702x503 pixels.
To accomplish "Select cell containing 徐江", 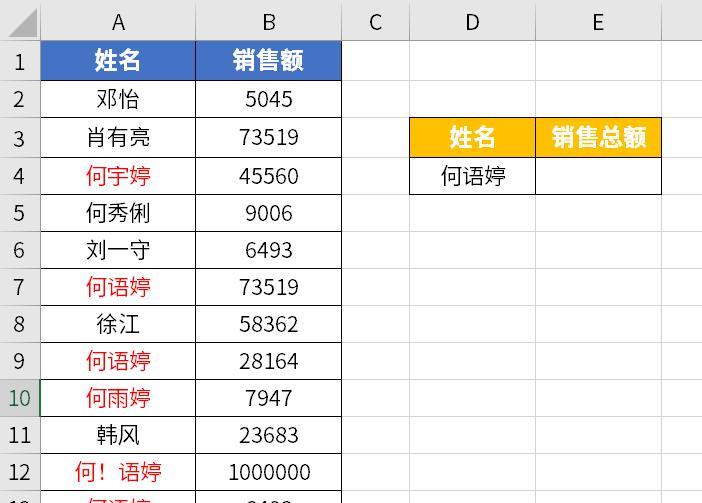I will pyautogui.click(x=118, y=324).
